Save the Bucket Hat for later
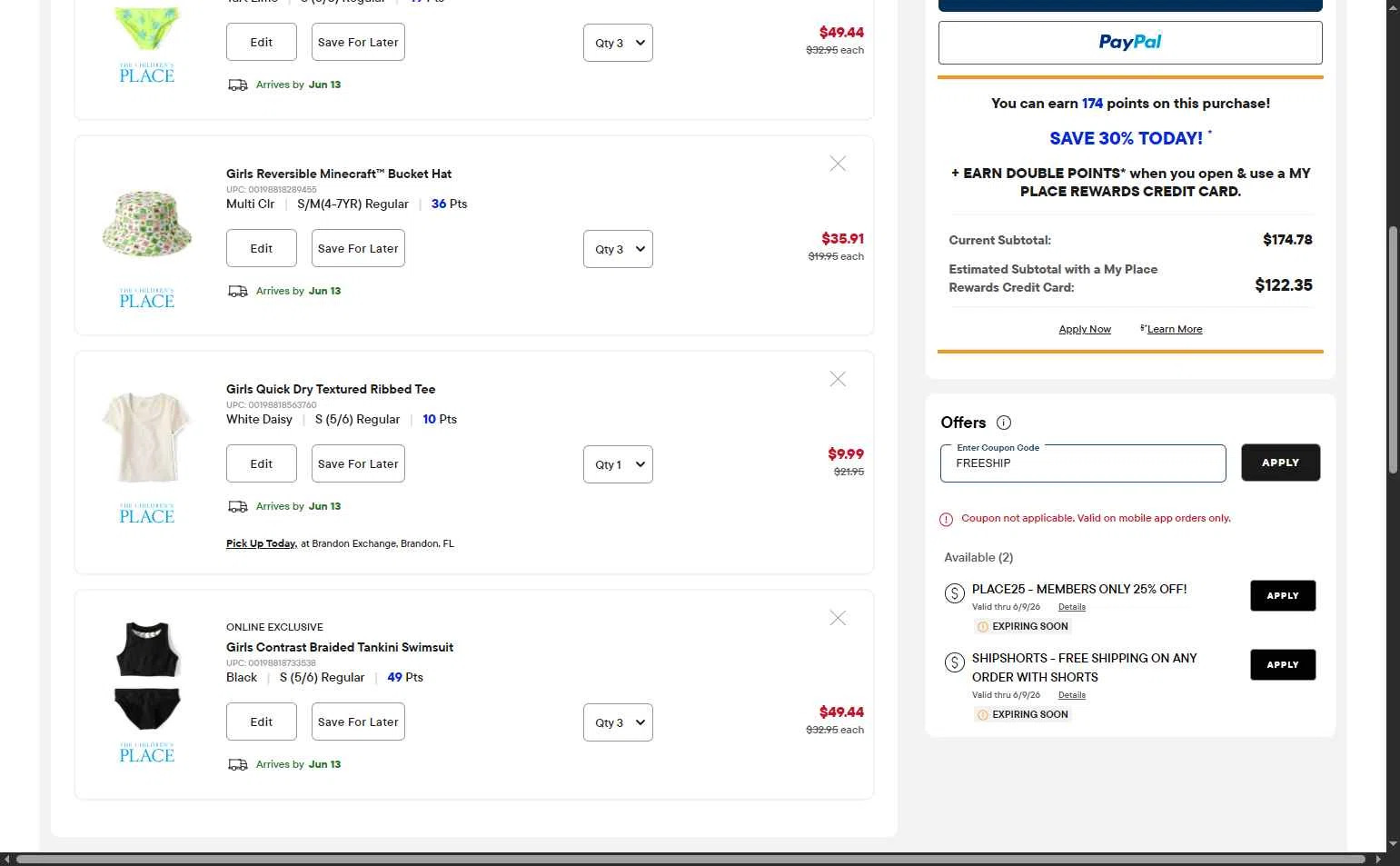 pos(358,248)
